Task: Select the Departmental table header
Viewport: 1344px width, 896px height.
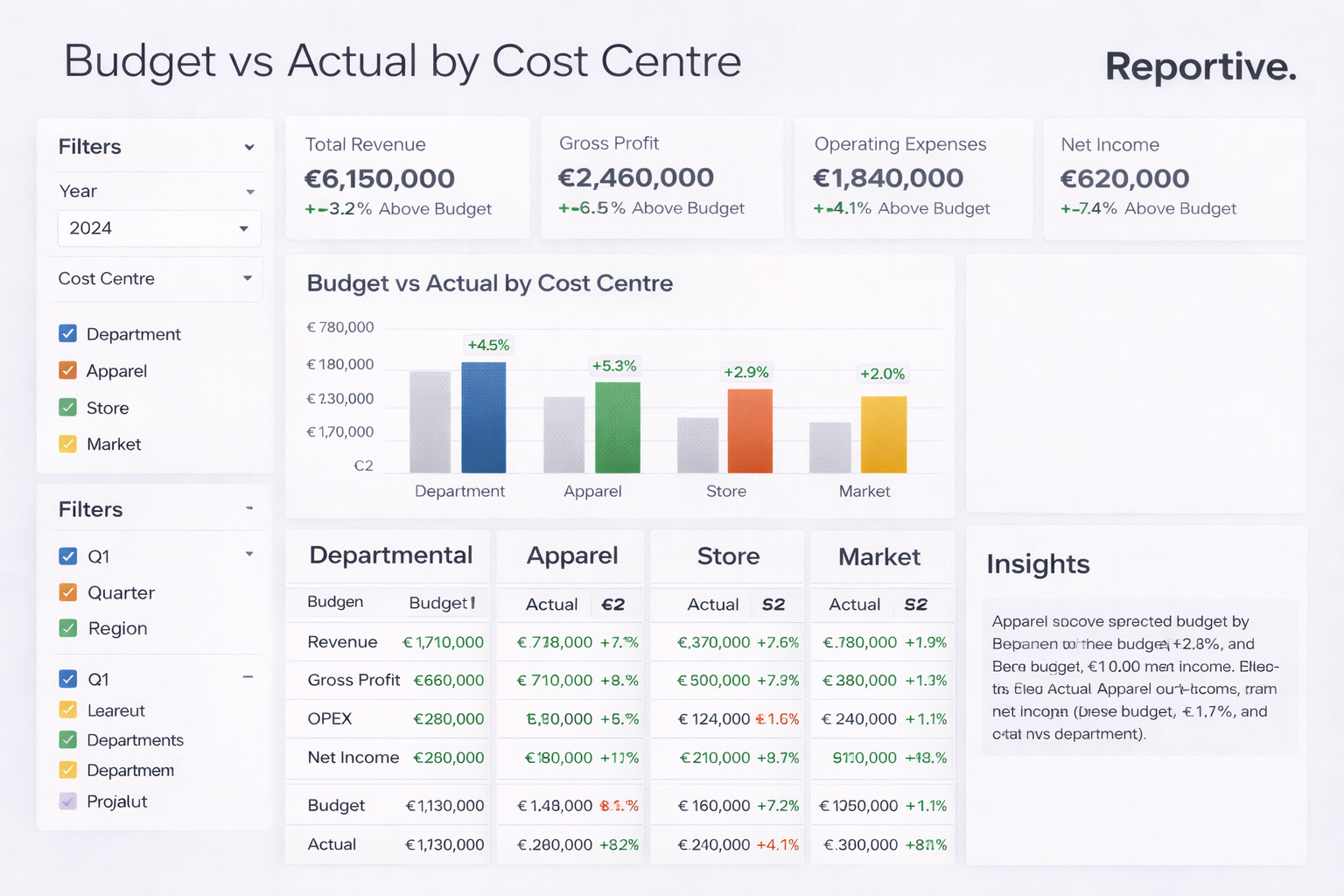Action: (390, 556)
